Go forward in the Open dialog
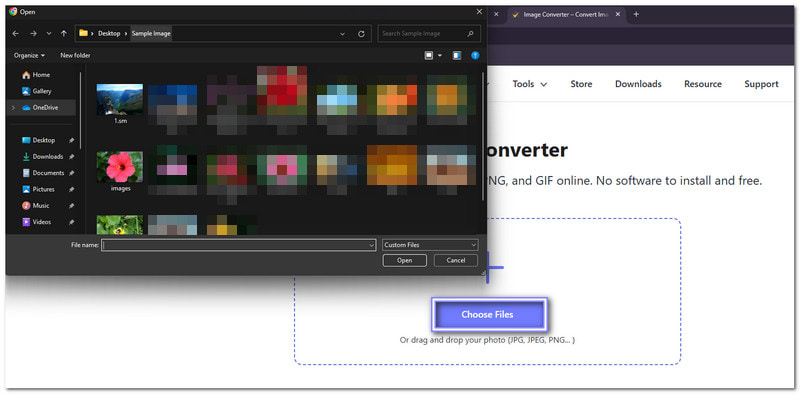The width and height of the screenshot is (800, 394). tap(33, 34)
